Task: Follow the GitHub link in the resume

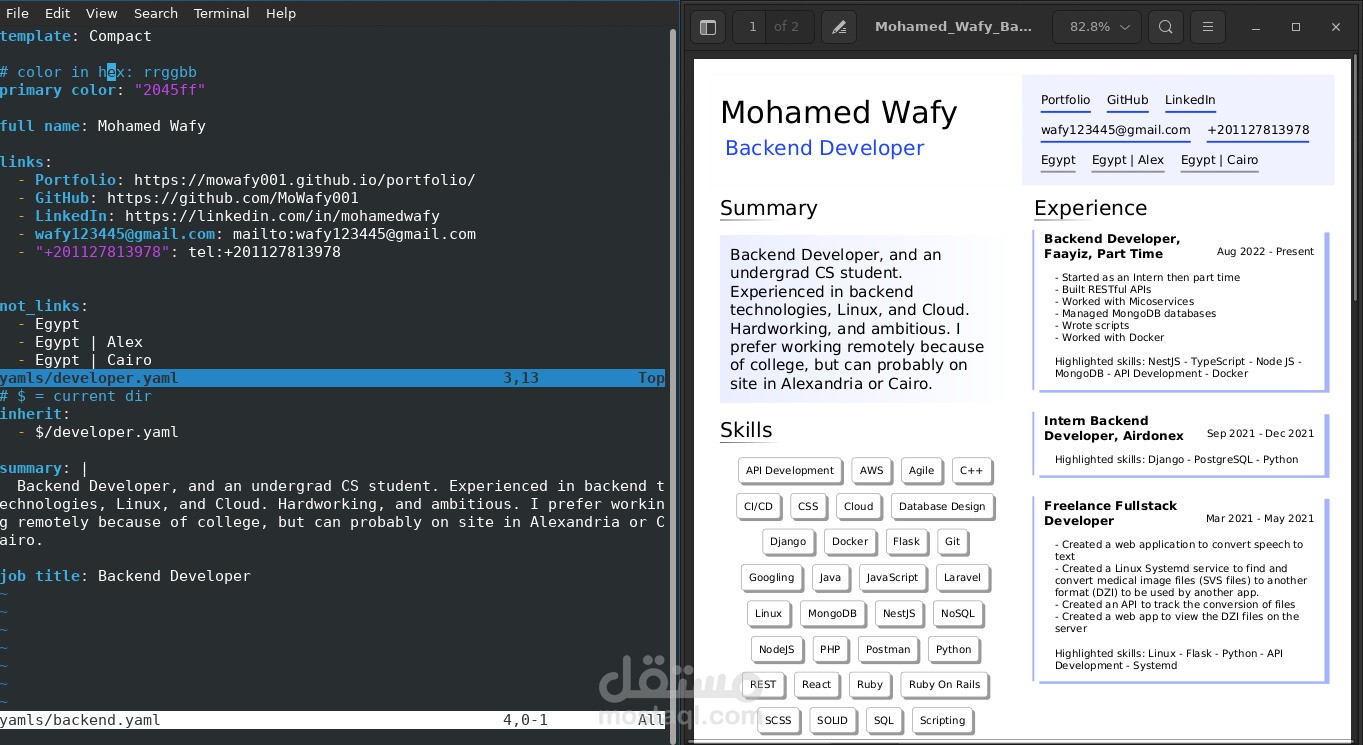Action: 1127,100
